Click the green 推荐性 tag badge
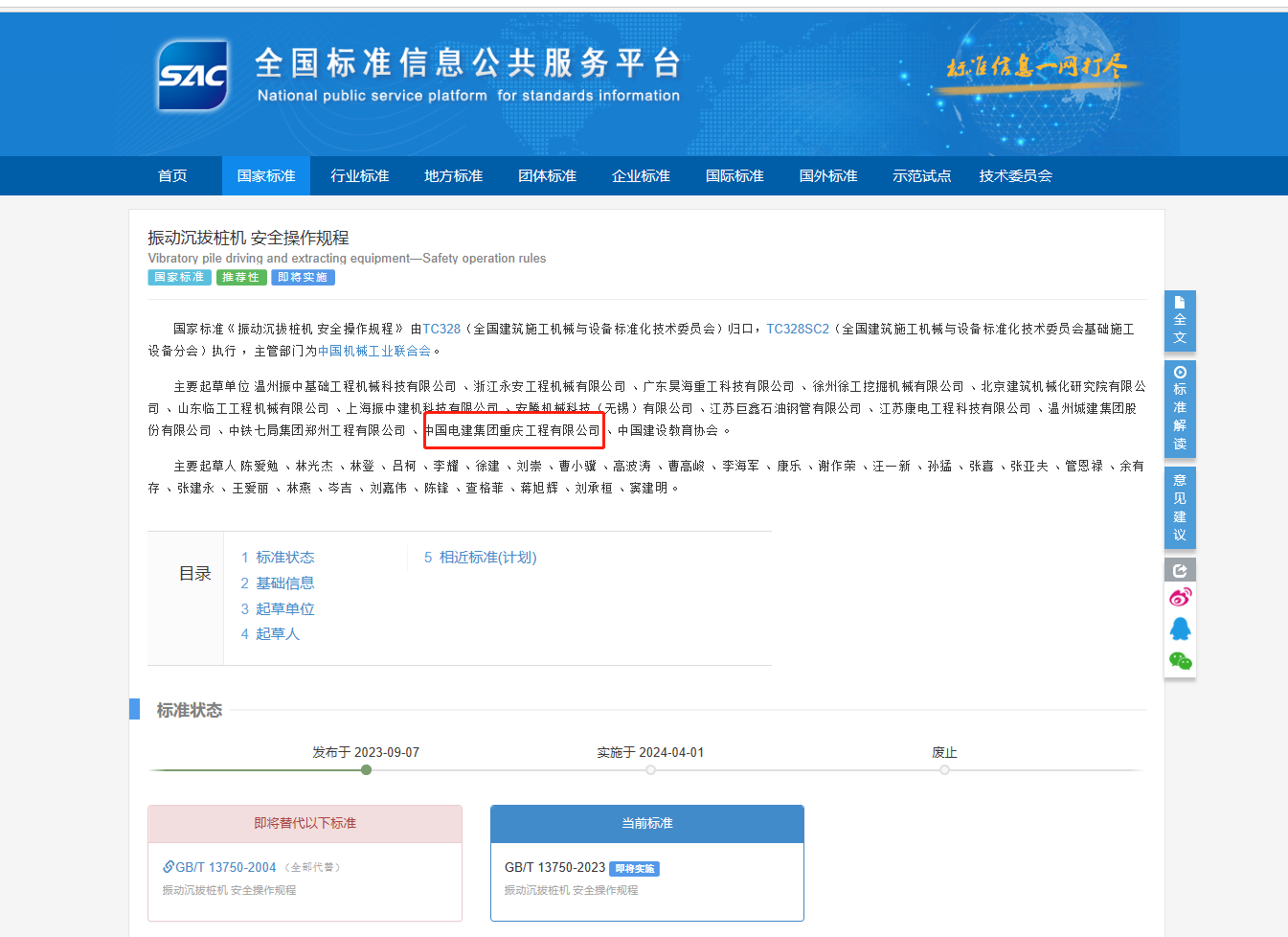Viewport: 1288px width, 937px height. (x=241, y=277)
